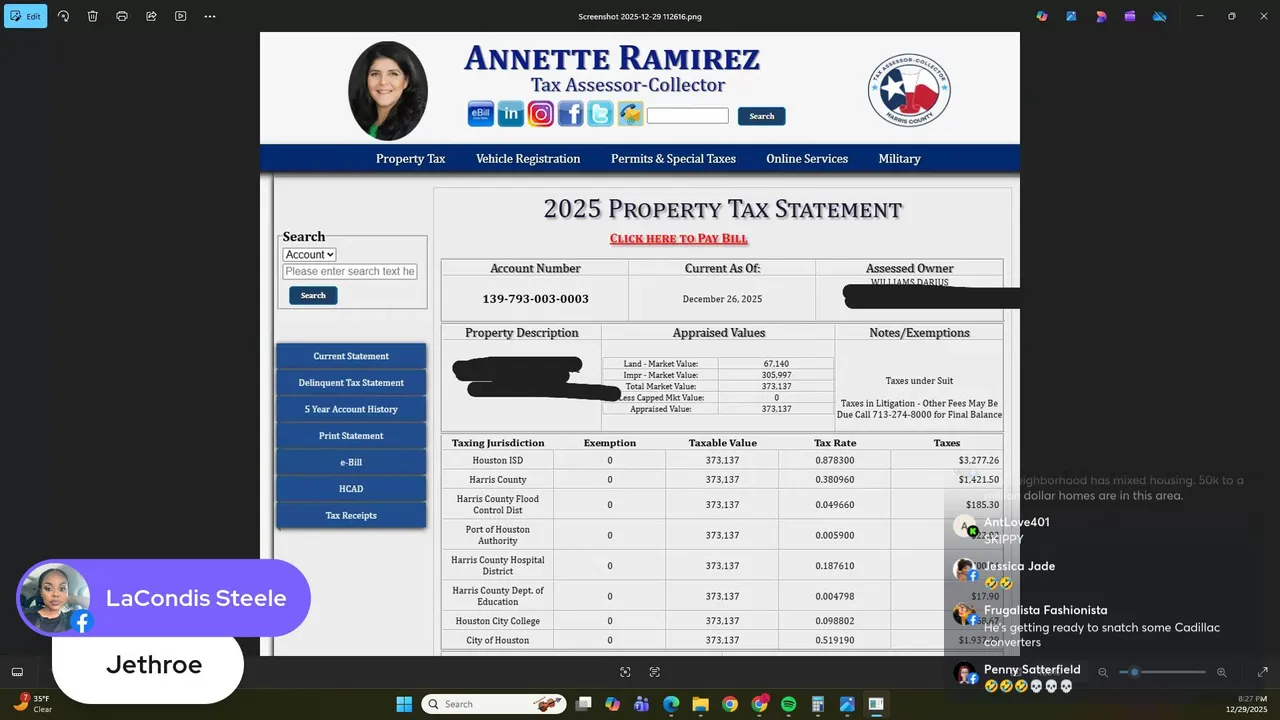The height and width of the screenshot is (720, 1280).
Task: Open File Explorer from the taskbar
Action: pos(700,704)
